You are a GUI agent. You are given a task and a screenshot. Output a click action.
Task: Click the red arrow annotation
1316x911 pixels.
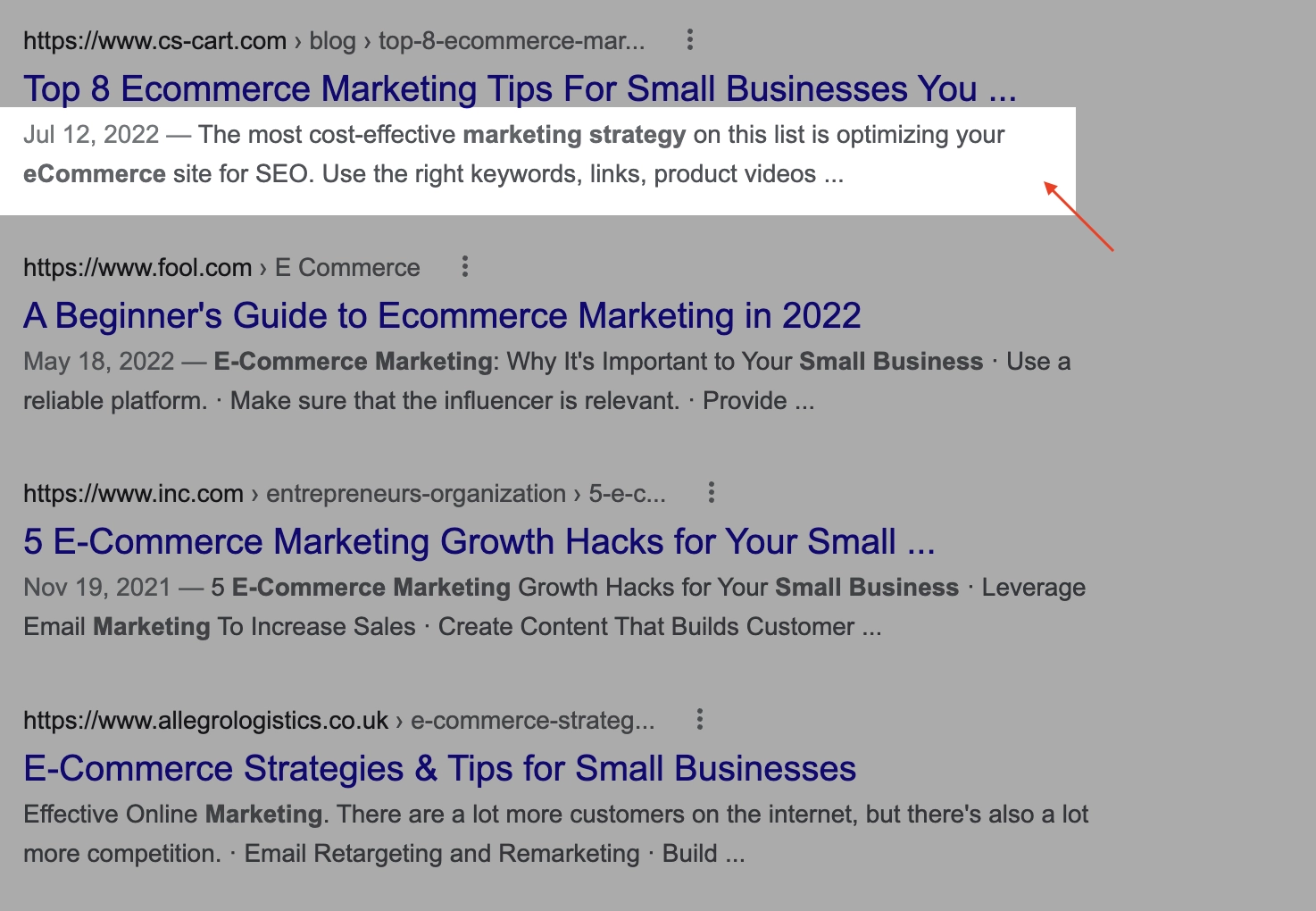point(1079,216)
